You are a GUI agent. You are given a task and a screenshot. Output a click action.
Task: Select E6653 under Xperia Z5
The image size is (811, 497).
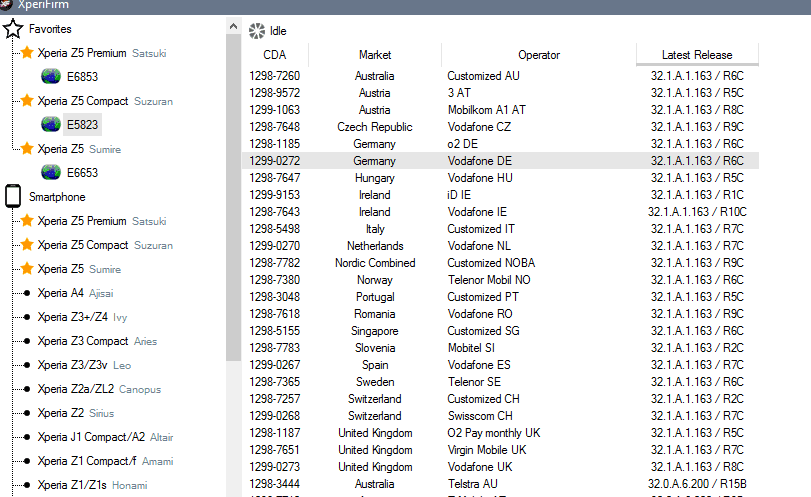pos(82,173)
